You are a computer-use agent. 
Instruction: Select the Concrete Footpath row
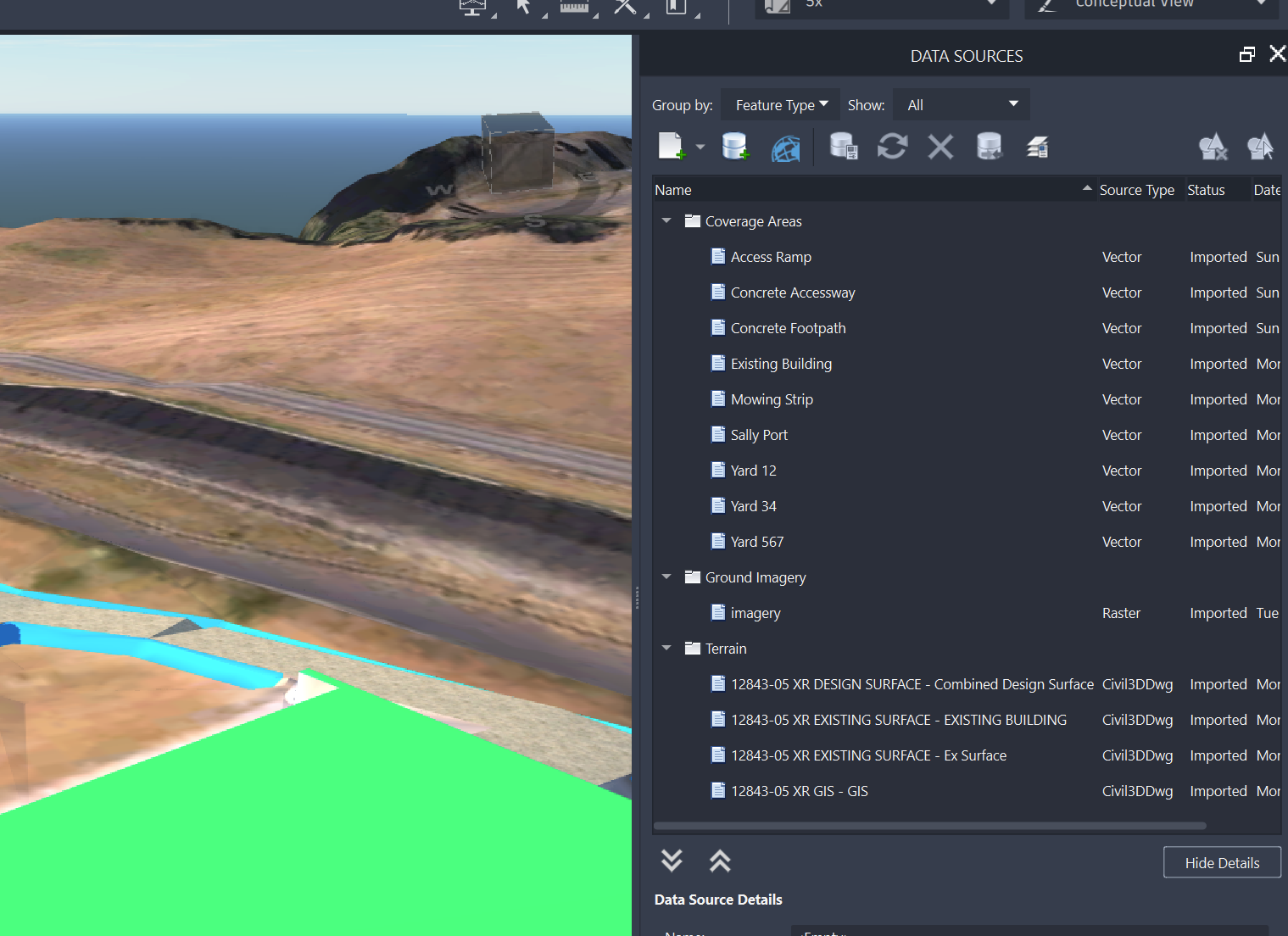967,328
